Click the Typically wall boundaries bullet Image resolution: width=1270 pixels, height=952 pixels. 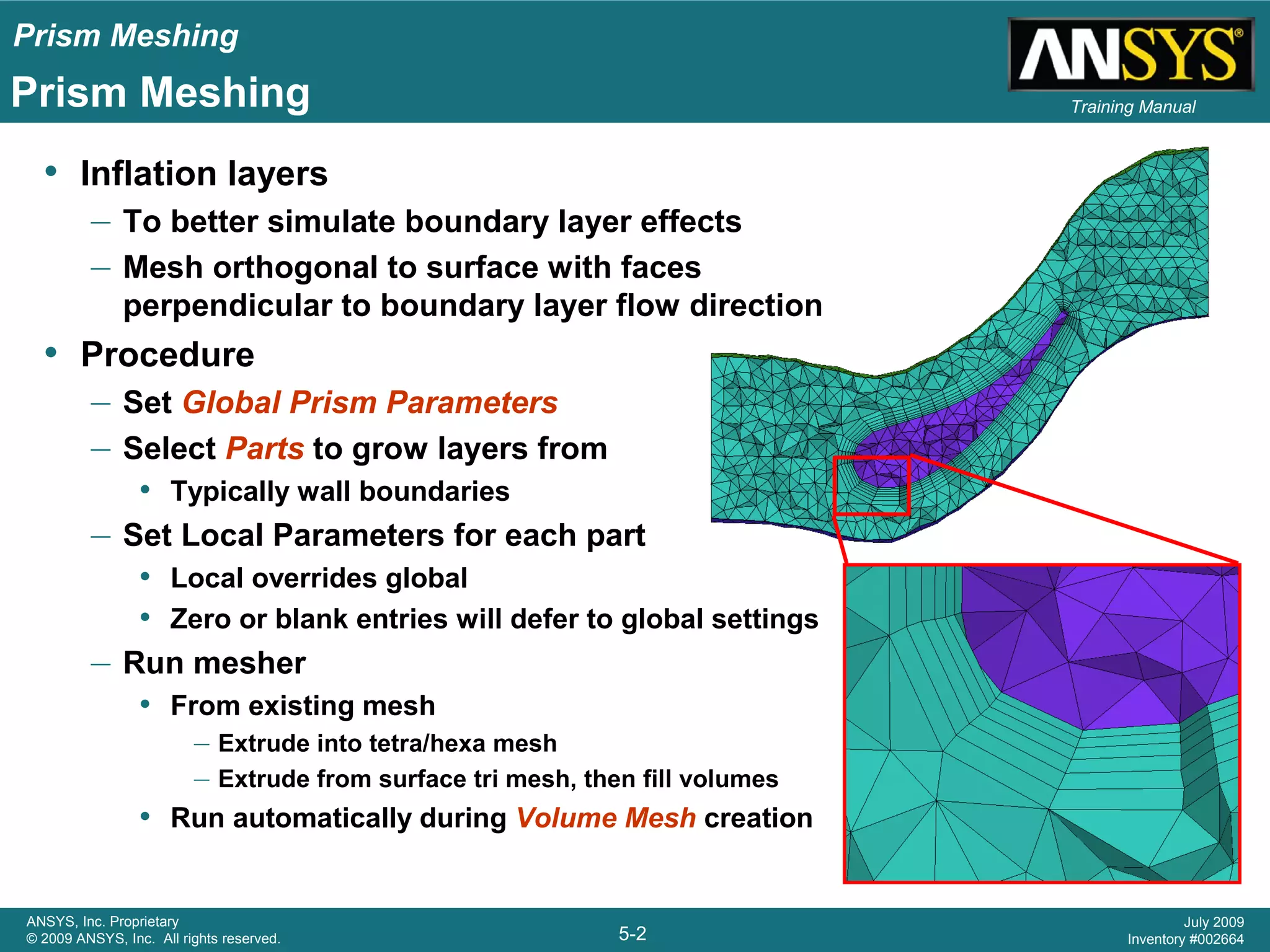click(x=340, y=491)
